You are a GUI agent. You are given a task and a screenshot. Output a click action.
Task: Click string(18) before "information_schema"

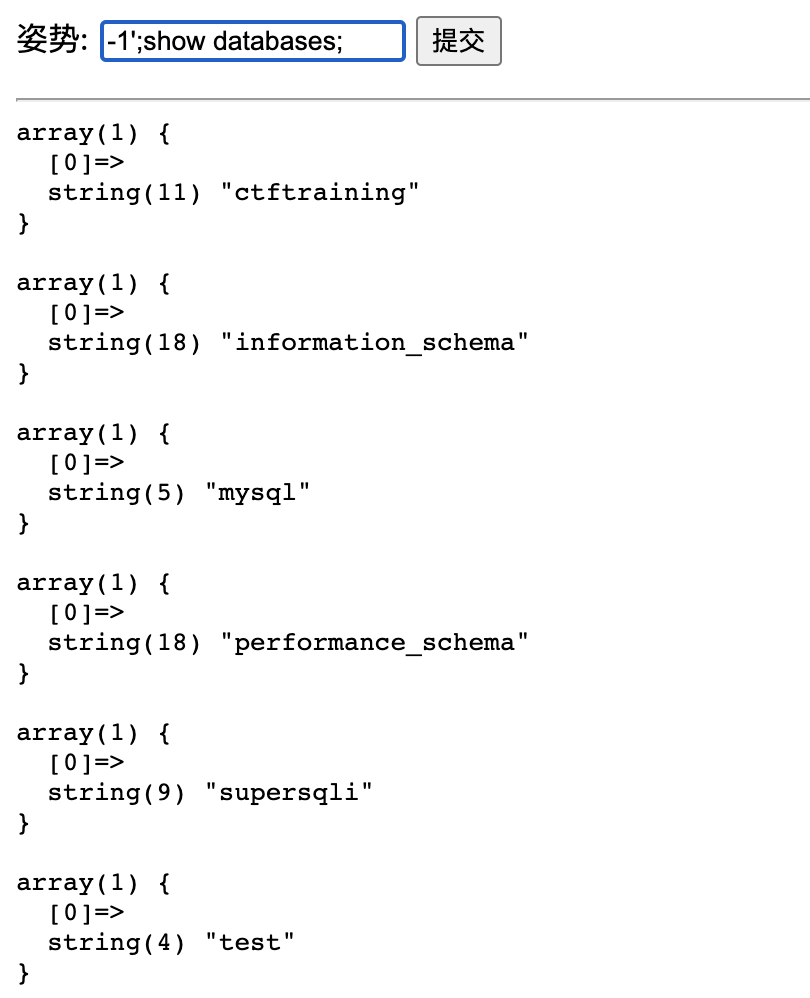[125, 343]
